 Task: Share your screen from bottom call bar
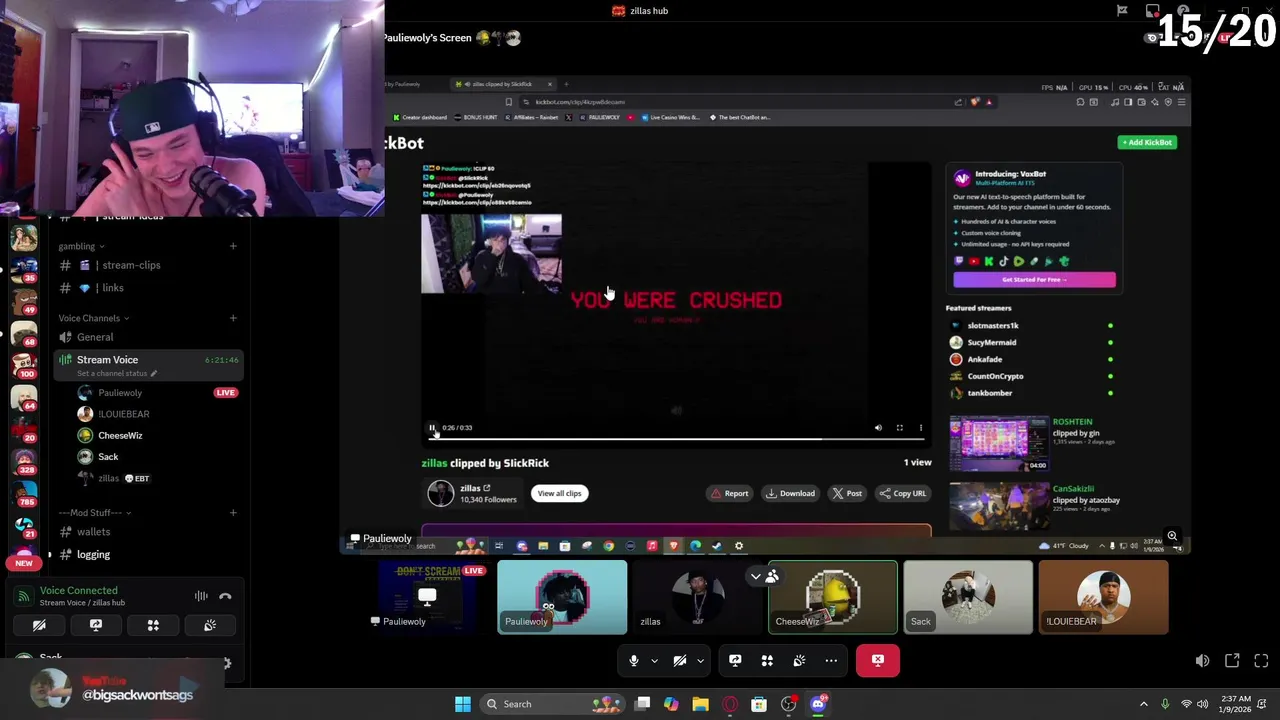[x=735, y=660]
